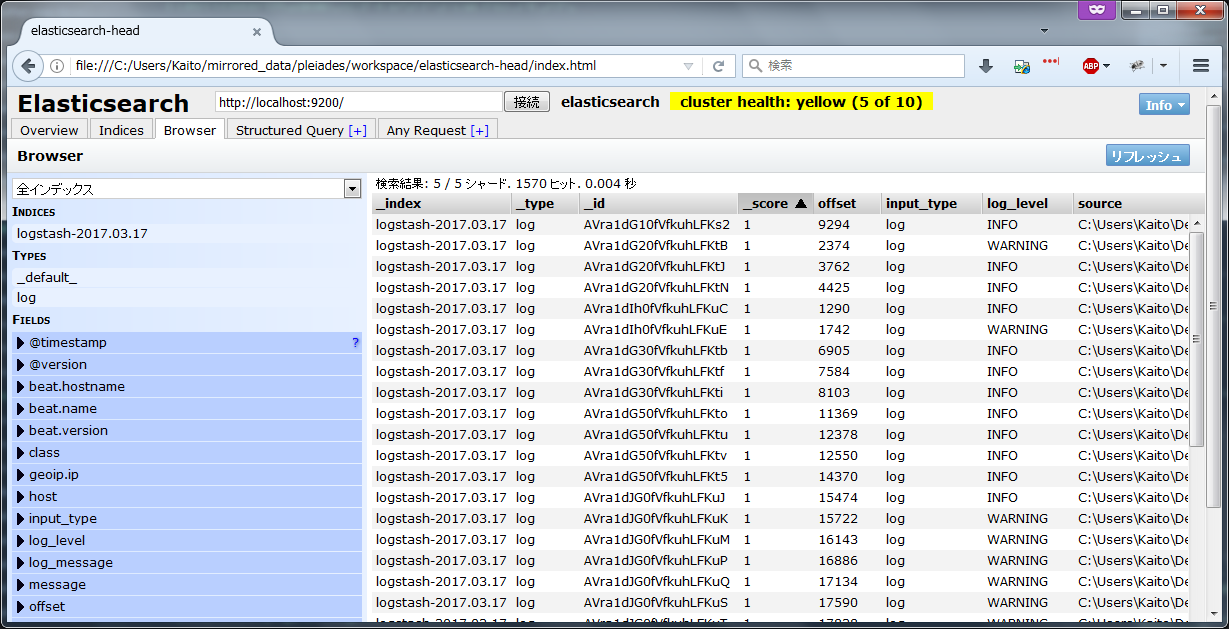The image size is (1229, 629).
Task: Switch to the Indices tab
Action: pyautogui.click(x=121, y=130)
